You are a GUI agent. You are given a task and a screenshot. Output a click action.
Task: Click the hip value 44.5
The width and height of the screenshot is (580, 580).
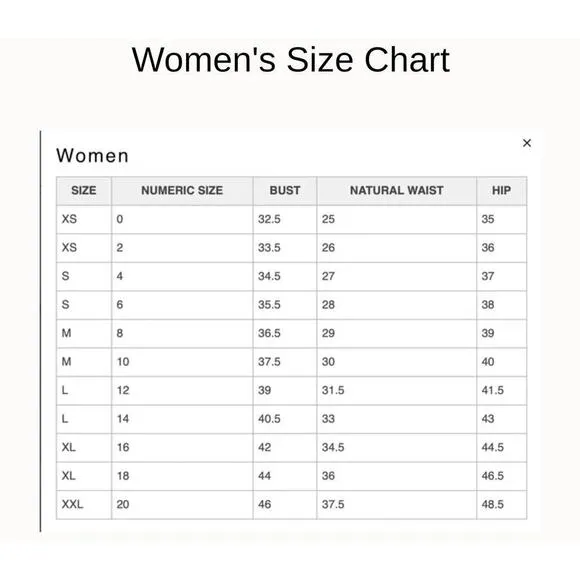point(493,448)
